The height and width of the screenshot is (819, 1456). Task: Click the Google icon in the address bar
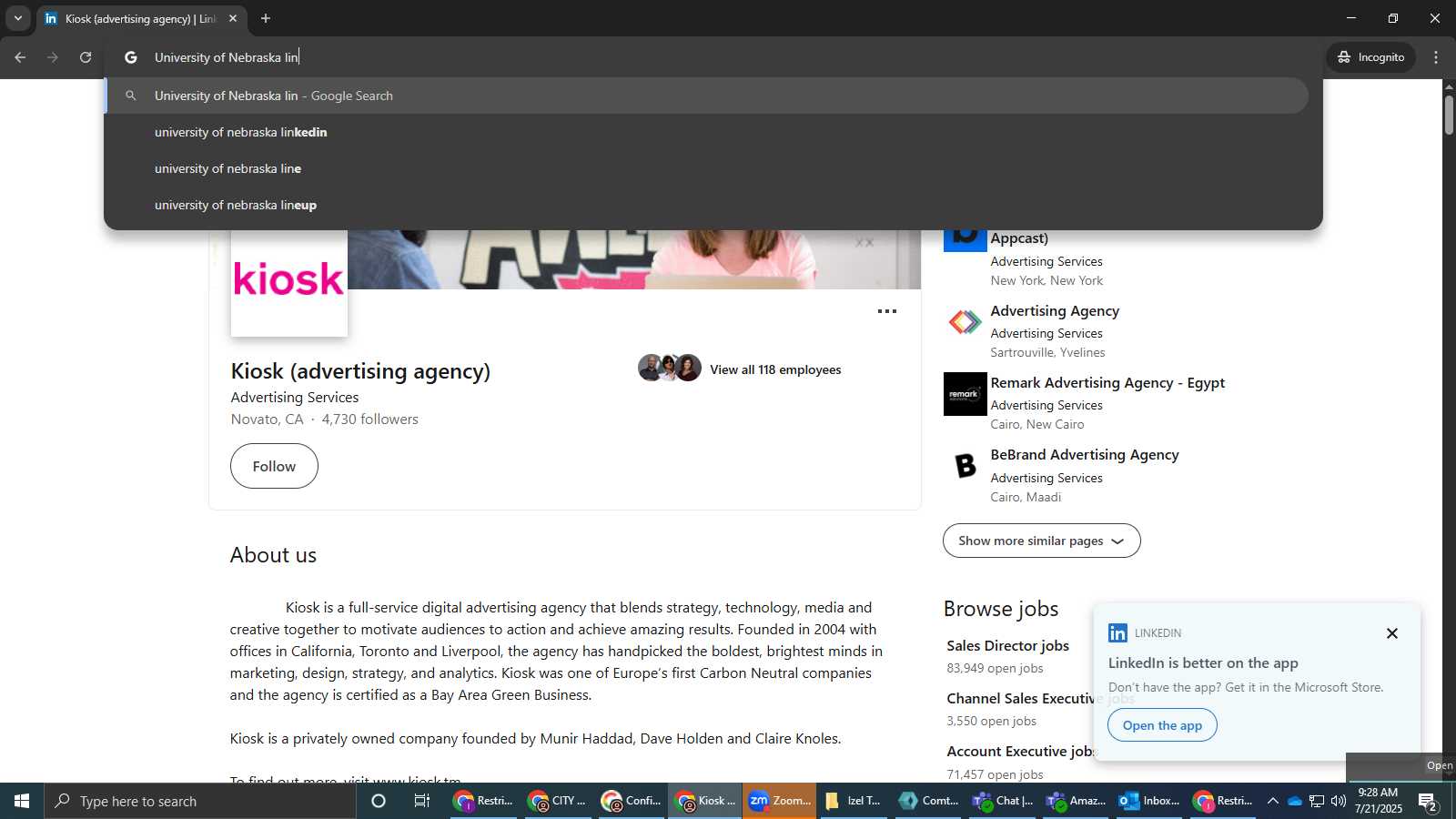131,57
